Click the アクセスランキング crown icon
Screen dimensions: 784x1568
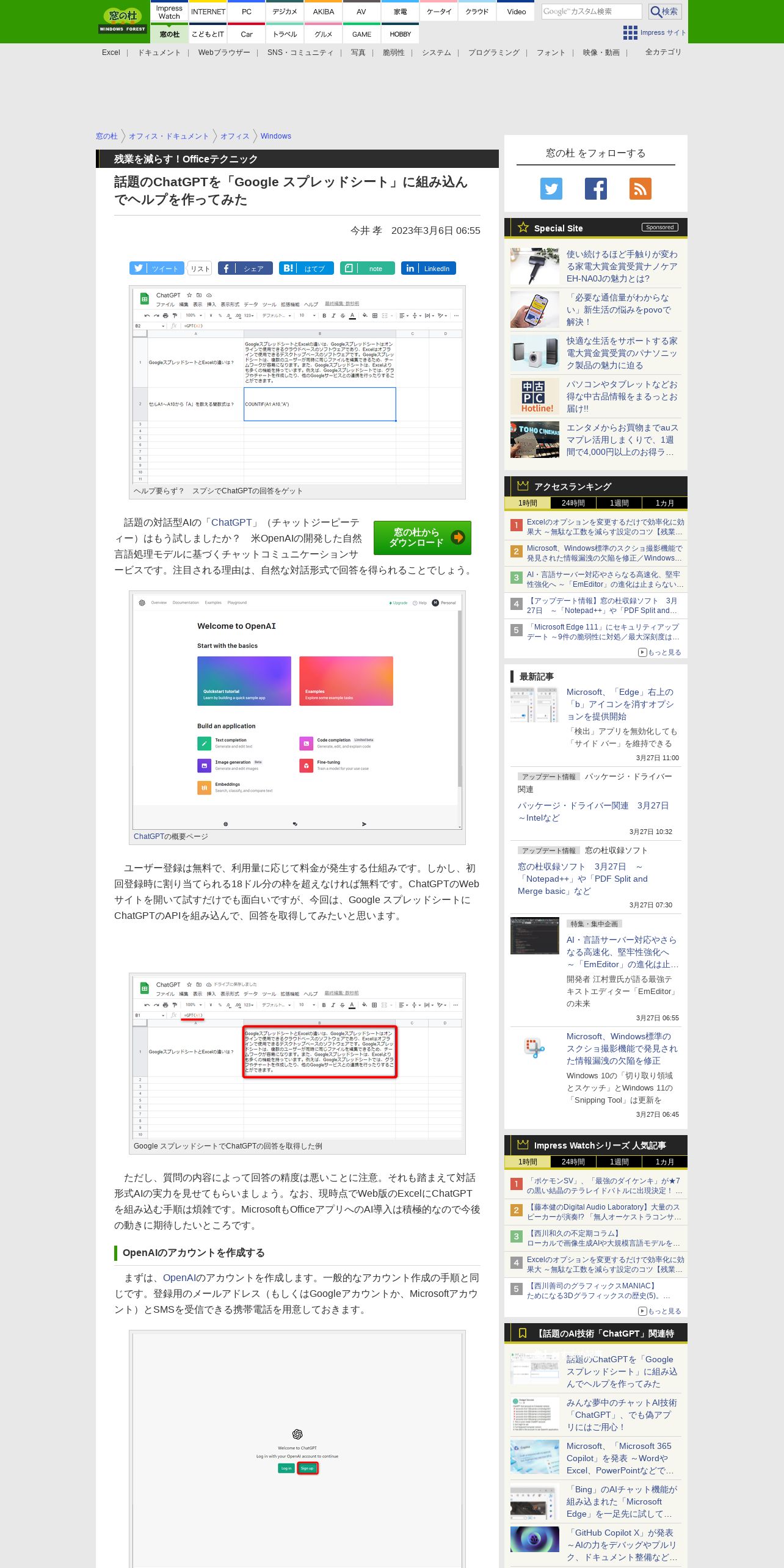pyautogui.click(x=523, y=486)
